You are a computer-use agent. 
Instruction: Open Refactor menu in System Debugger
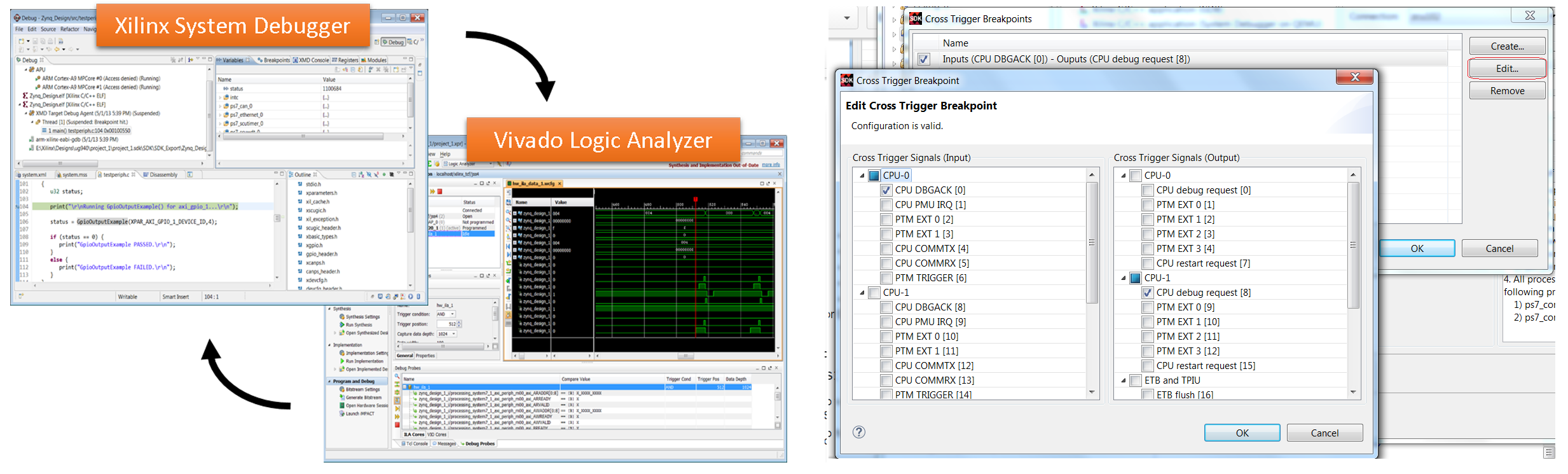(70, 29)
